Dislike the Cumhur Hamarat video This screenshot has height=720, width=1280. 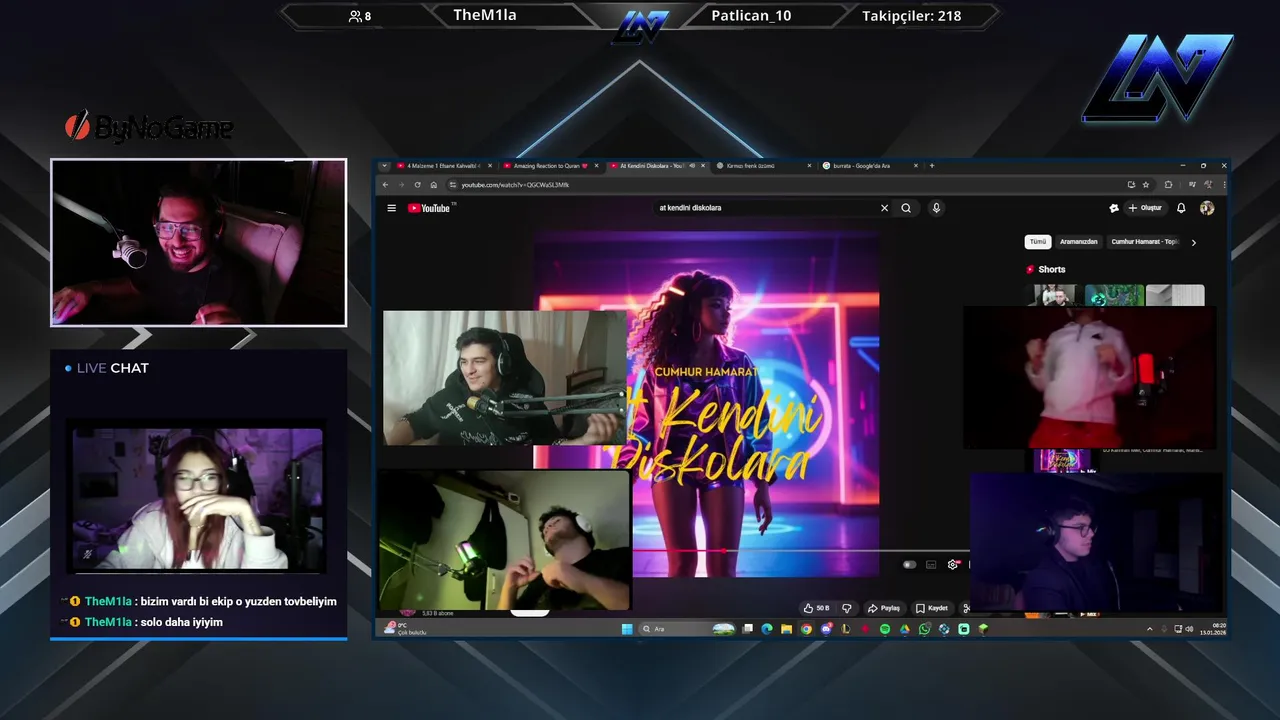click(x=847, y=608)
